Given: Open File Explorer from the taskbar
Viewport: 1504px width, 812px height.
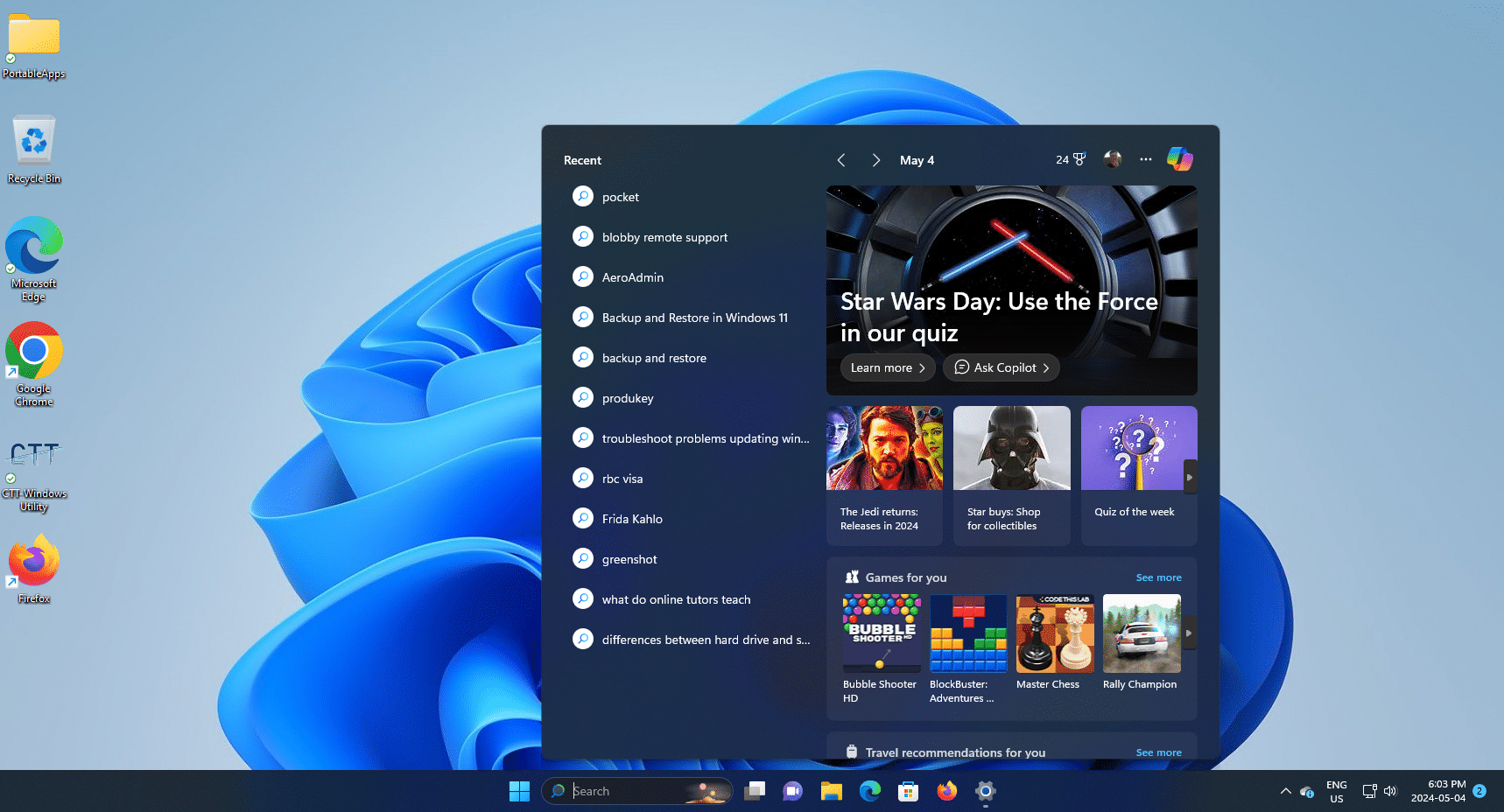Looking at the screenshot, I should [831, 791].
